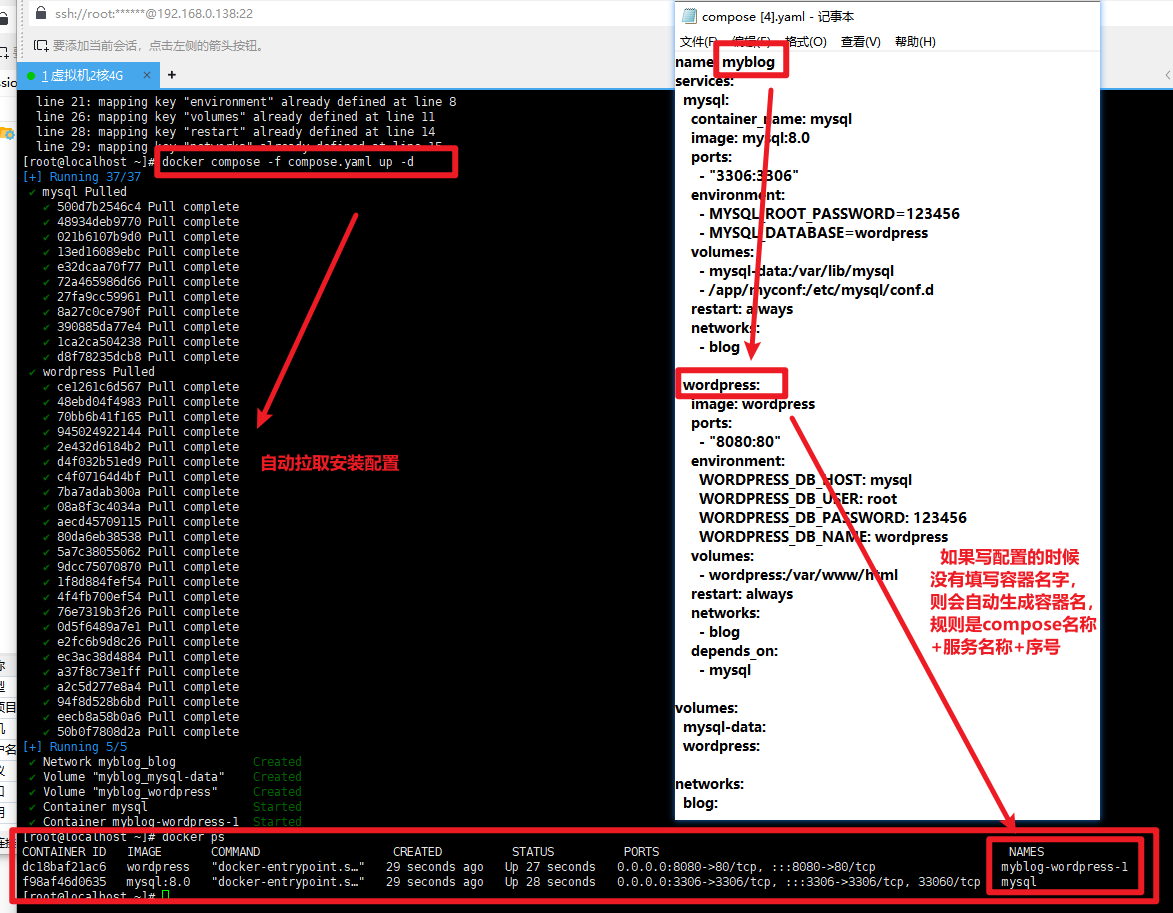Open a new session tab with the plus button
This screenshot has height=913, width=1173.
(x=171, y=75)
